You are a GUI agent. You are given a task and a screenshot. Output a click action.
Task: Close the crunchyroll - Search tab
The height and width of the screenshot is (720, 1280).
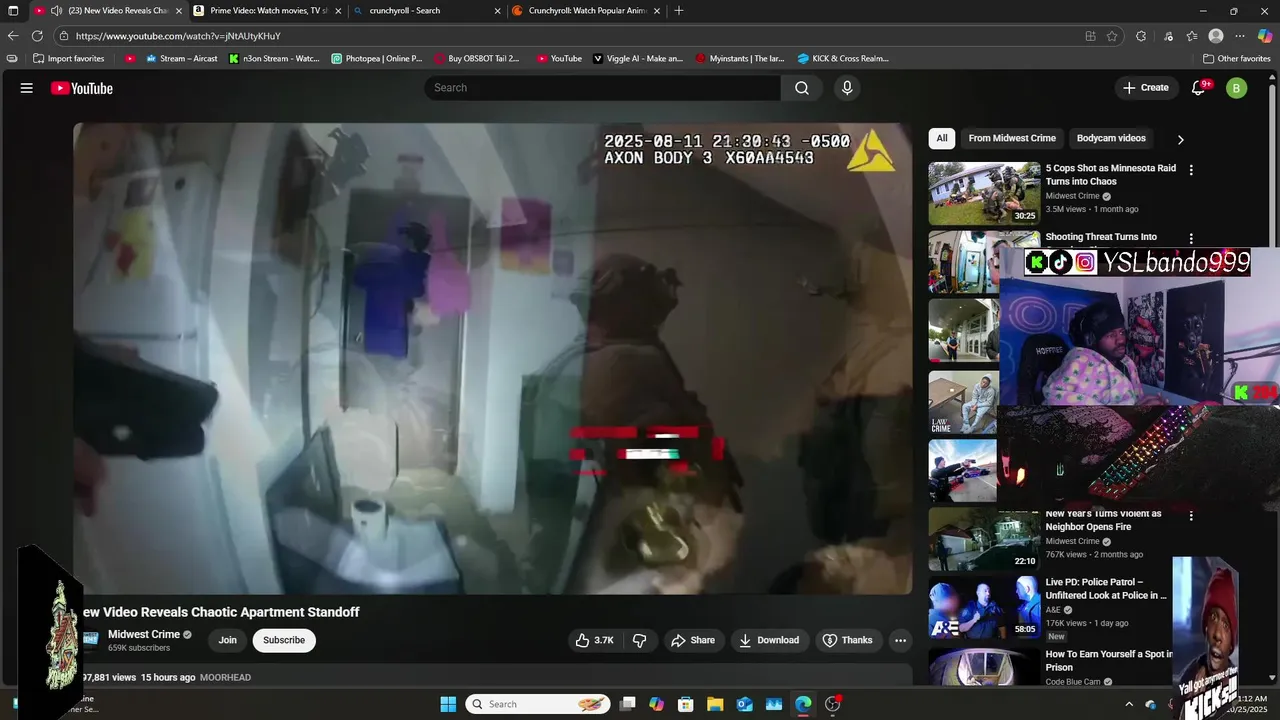coord(498,11)
